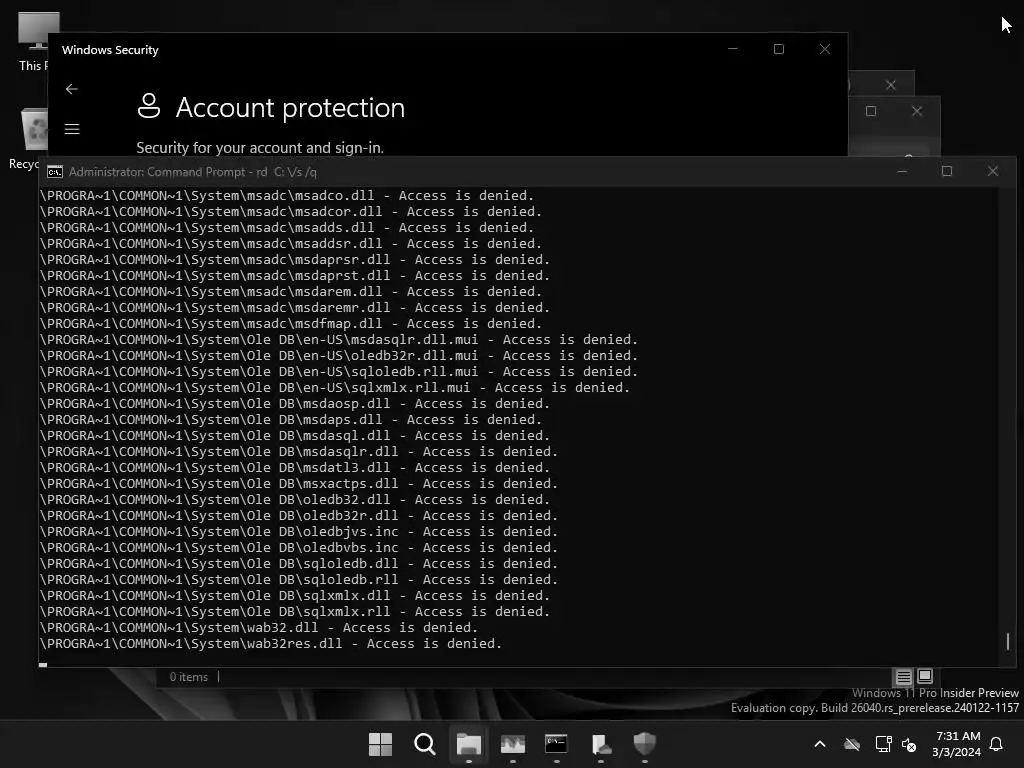
Task: Click the Command Prompt title bar icon
Action: (x=55, y=172)
